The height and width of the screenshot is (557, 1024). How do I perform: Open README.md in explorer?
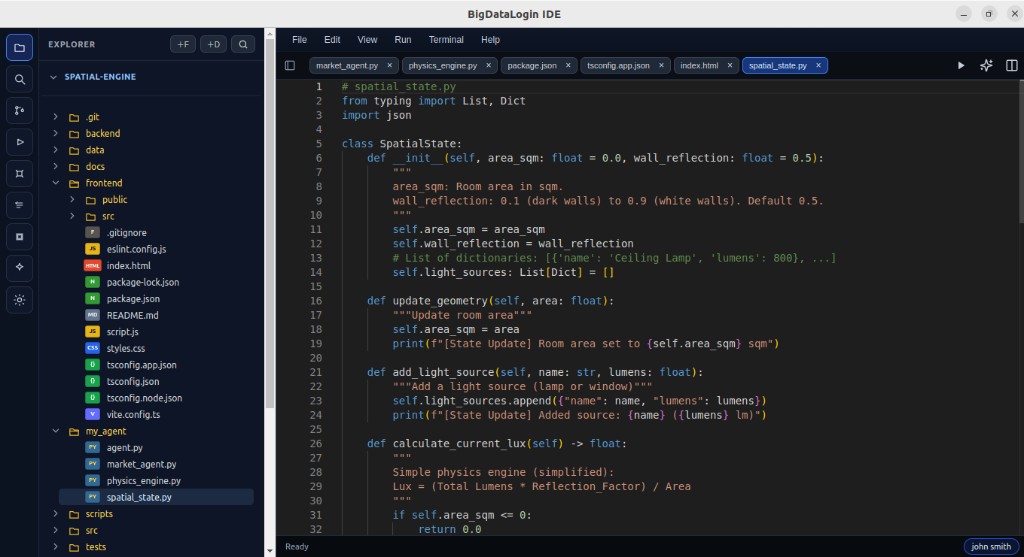click(x=133, y=315)
